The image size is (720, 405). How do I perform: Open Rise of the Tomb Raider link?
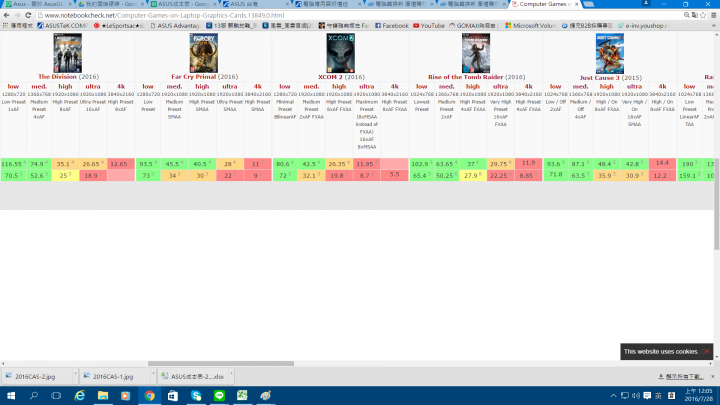[466, 77]
